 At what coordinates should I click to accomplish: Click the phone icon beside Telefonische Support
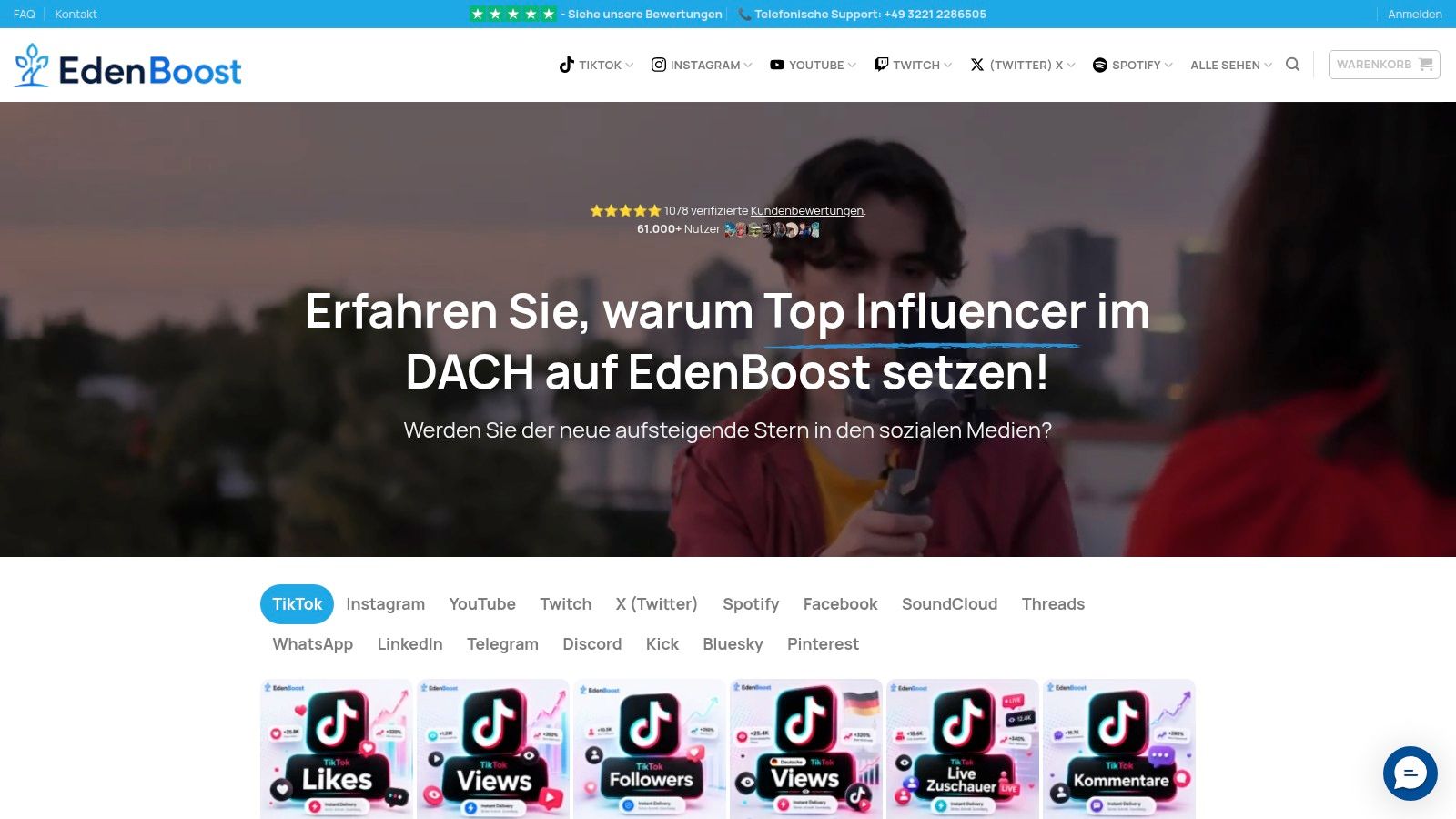point(744,14)
